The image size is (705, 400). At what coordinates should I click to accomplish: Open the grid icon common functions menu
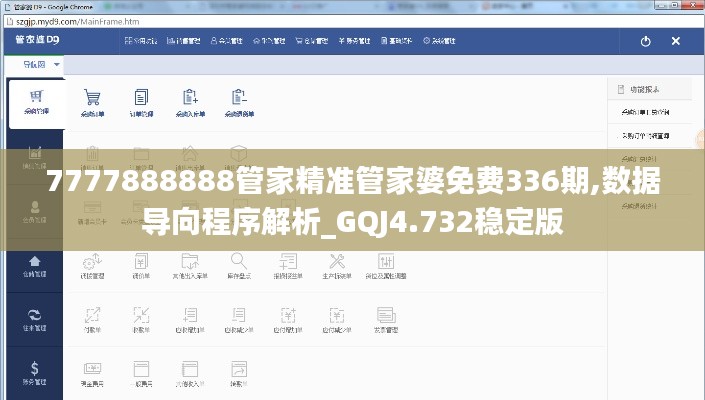tap(141, 41)
